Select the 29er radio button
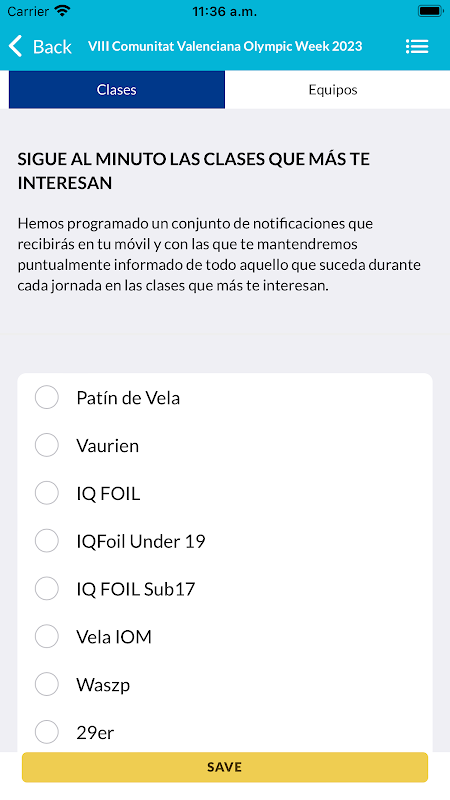The image size is (450, 800). tap(46, 732)
